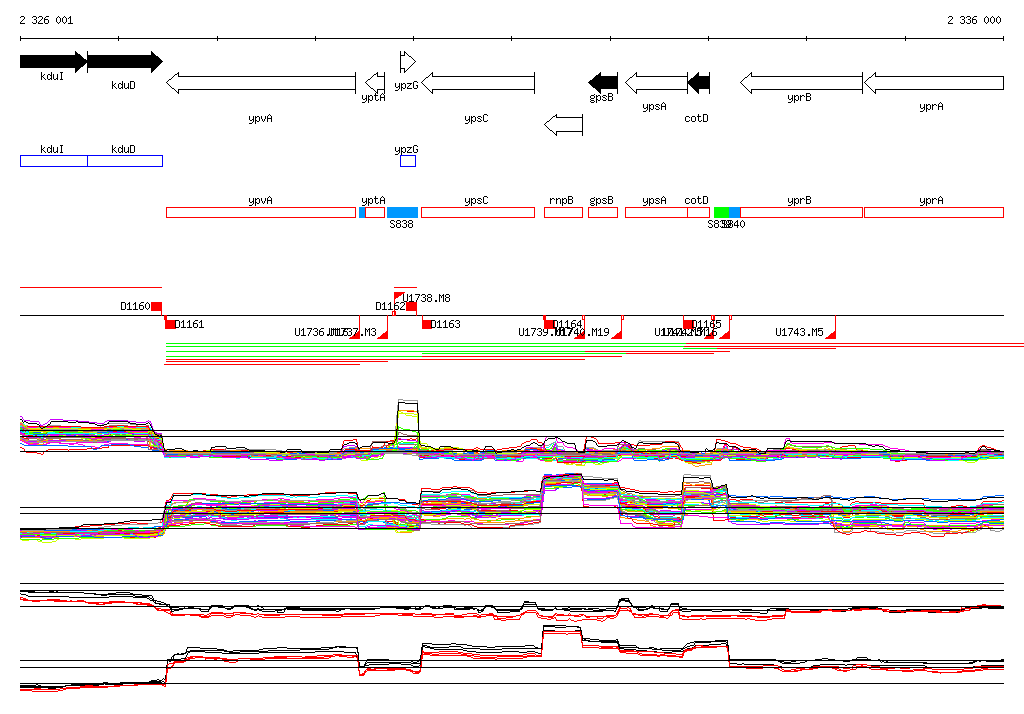Click the D1160 red square marker
The image size is (1024, 714).
(157, 306)
